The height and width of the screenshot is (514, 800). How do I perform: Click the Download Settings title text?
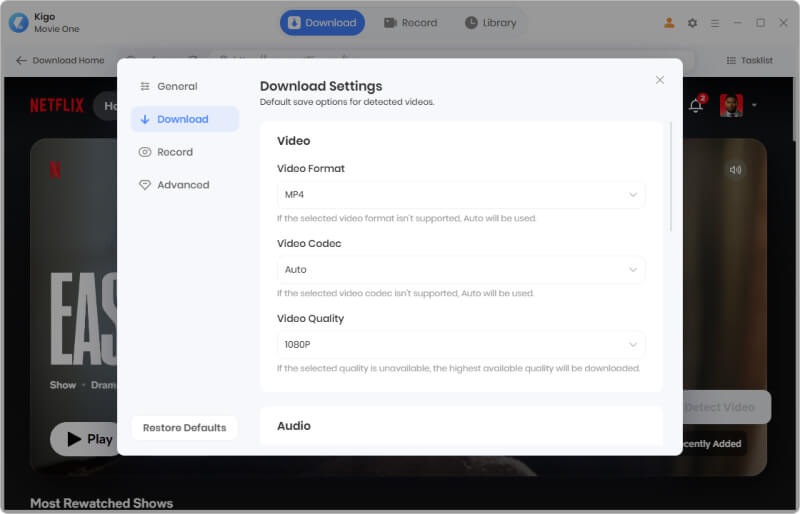[x=321, y=86]
